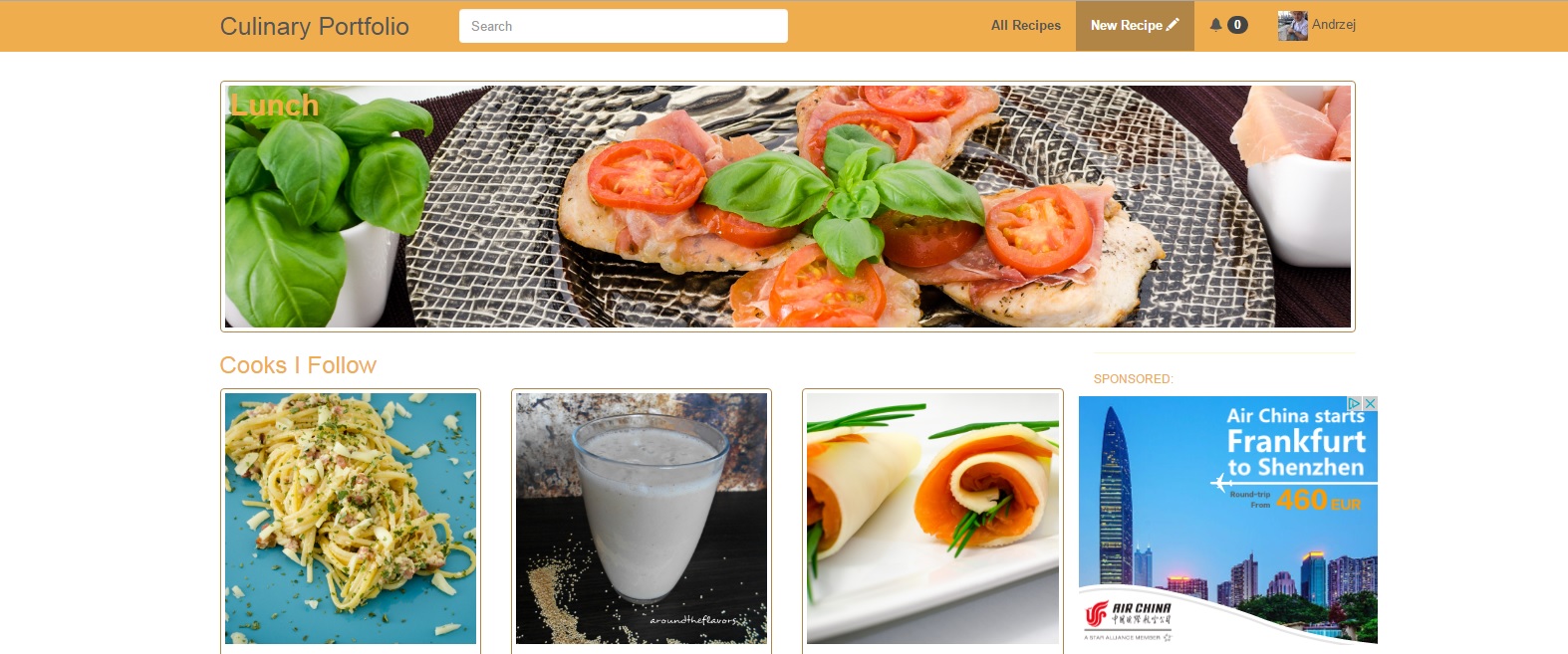Click the notification count badge showing 0

pos(1237,25)
